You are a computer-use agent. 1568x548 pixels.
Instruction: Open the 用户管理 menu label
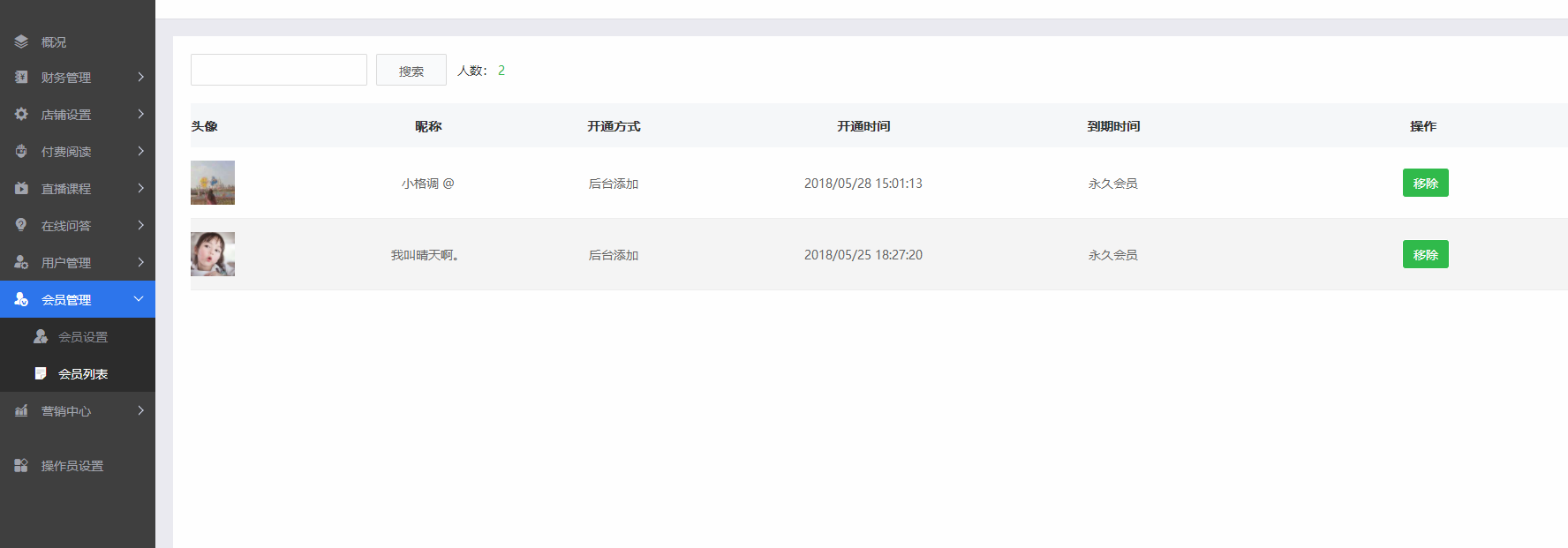pos(66,263)
